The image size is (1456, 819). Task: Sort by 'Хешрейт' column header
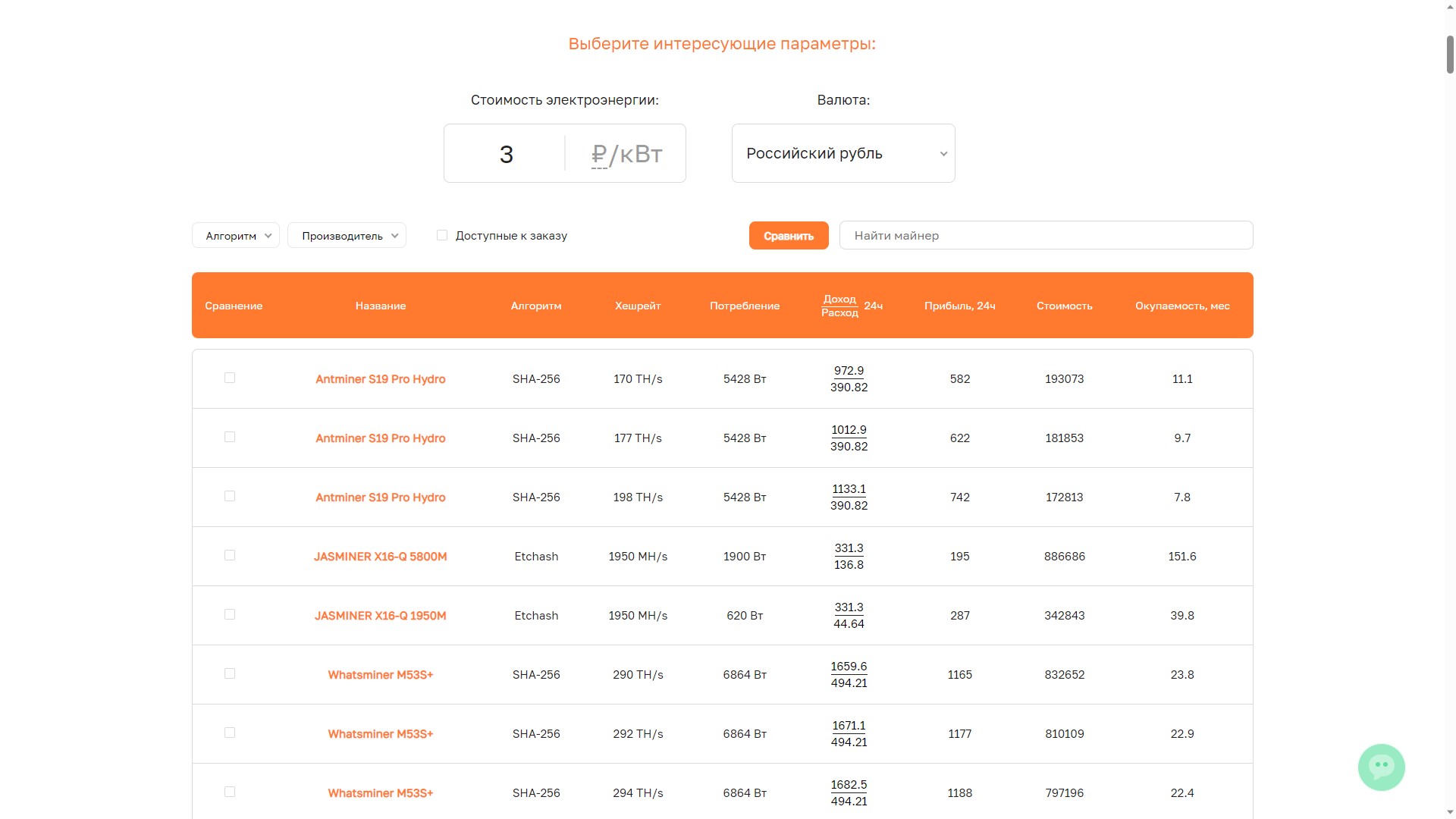[x=638, y=306]
